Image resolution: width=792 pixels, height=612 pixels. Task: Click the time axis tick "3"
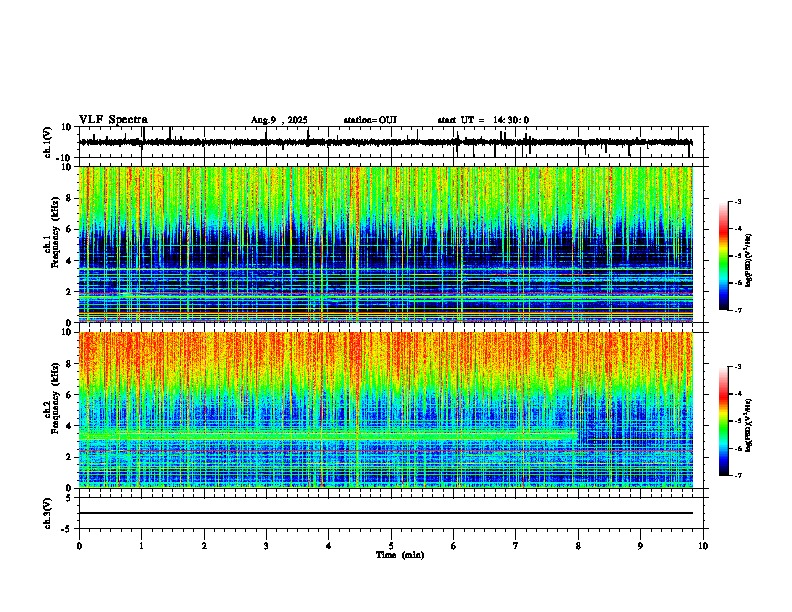[266, 546]
